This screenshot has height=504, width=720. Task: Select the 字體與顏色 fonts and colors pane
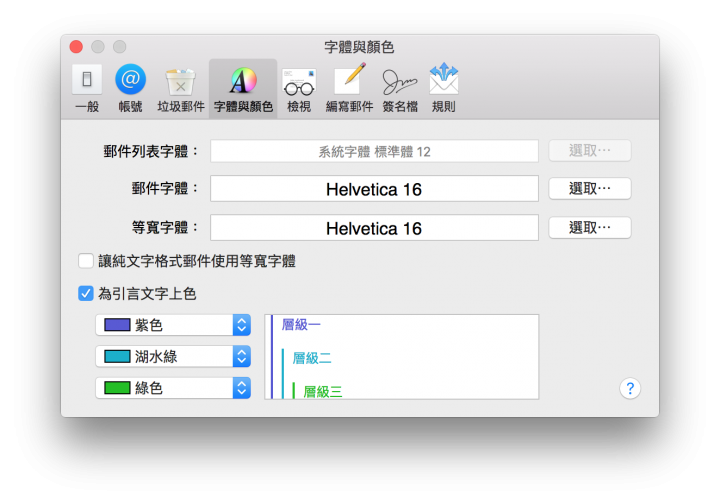(243, 89)
